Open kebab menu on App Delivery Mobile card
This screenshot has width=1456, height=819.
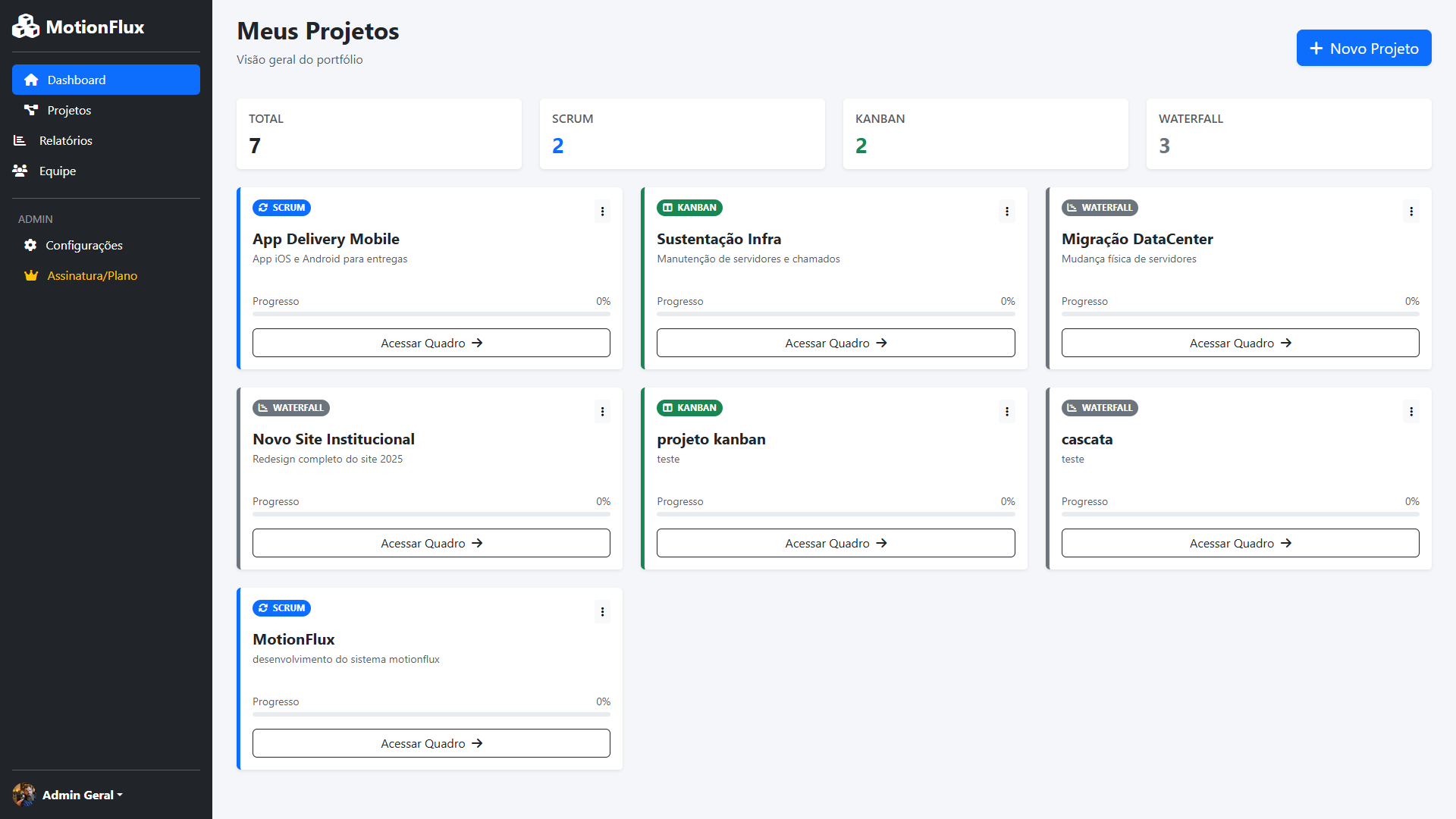(602, 211)
